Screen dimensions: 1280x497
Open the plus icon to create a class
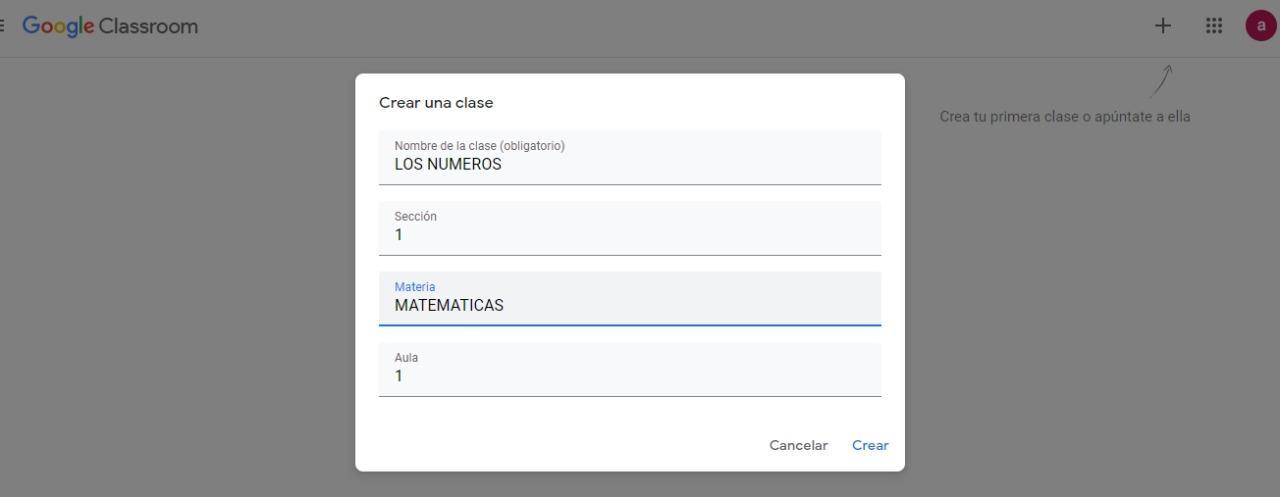click(1162, 26)
